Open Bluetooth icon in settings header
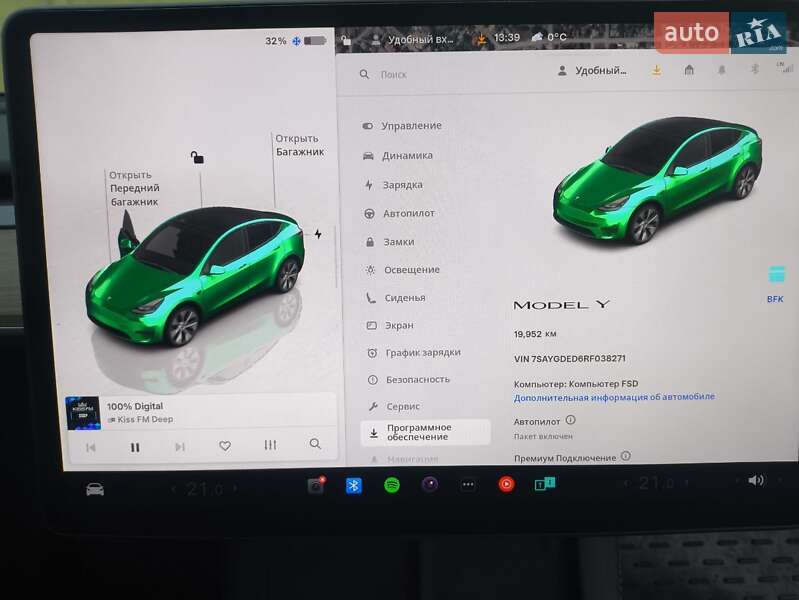The height and width of the screenshot is (600, 799). [x=755, y=69]
